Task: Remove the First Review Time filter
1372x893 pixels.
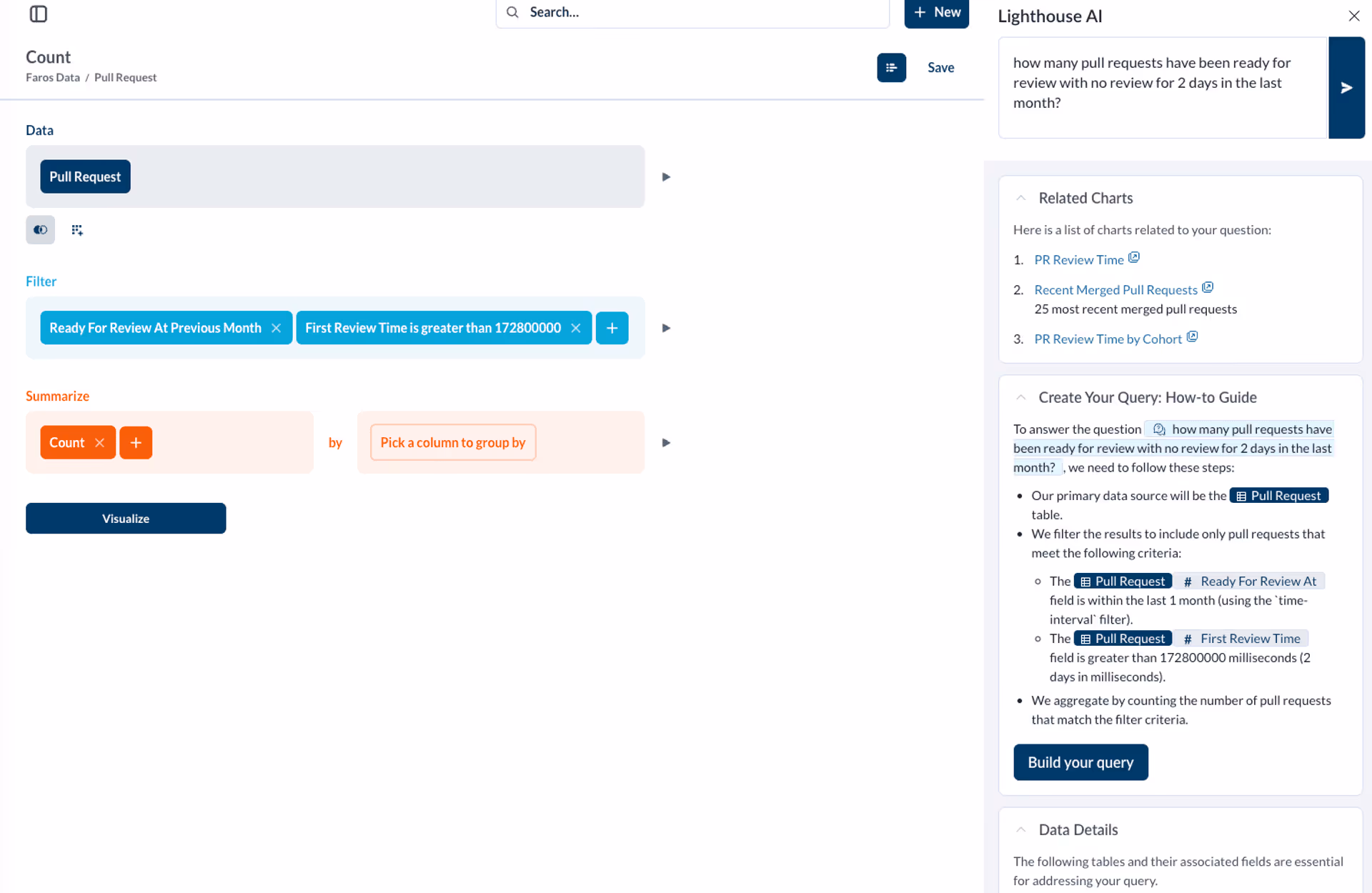Action: pos(575,328)
